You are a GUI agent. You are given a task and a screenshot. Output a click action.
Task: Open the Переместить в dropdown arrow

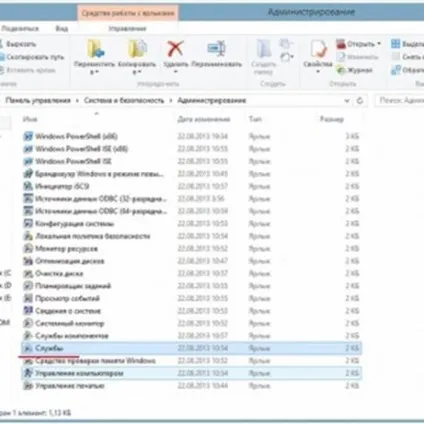pos(97,72)
